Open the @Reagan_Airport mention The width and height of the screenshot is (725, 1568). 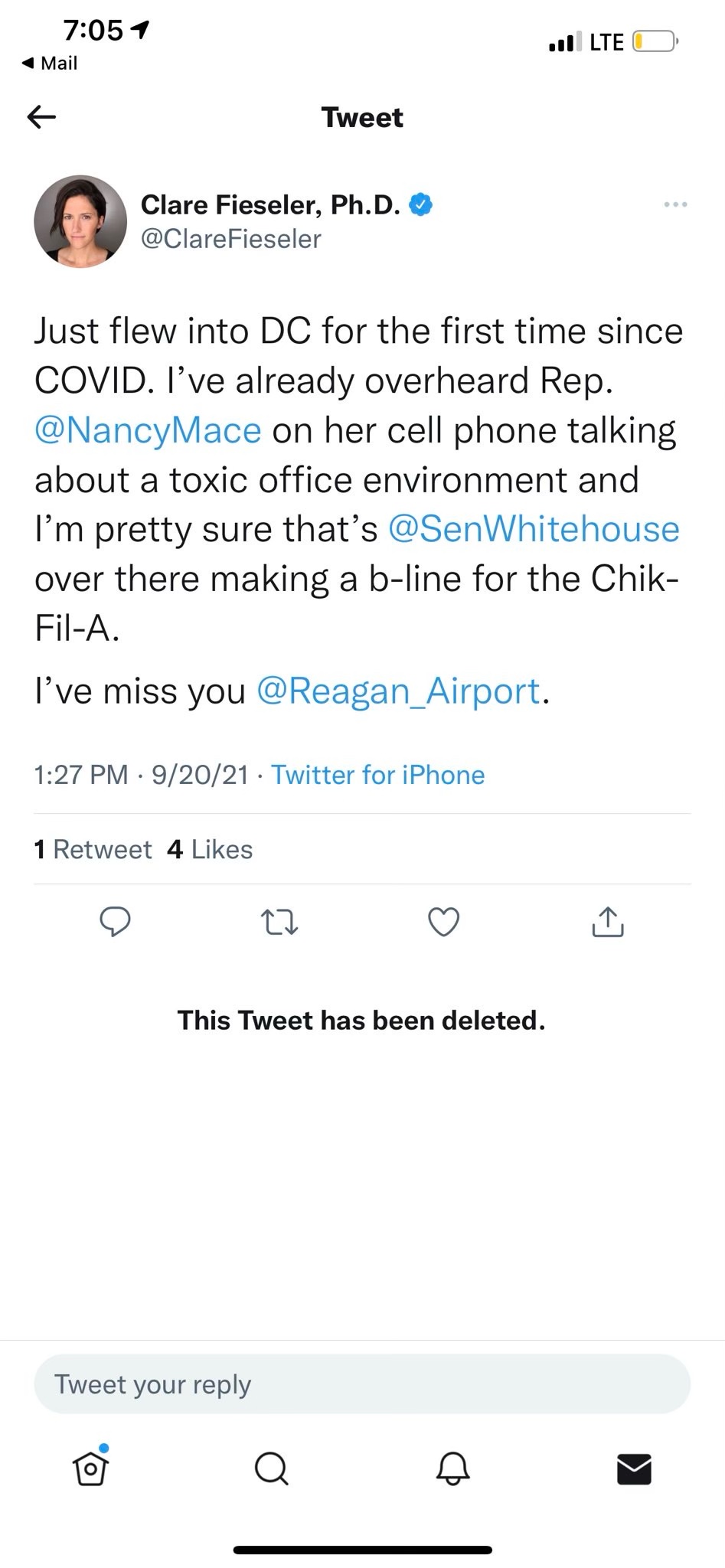(x=398, y=691)
